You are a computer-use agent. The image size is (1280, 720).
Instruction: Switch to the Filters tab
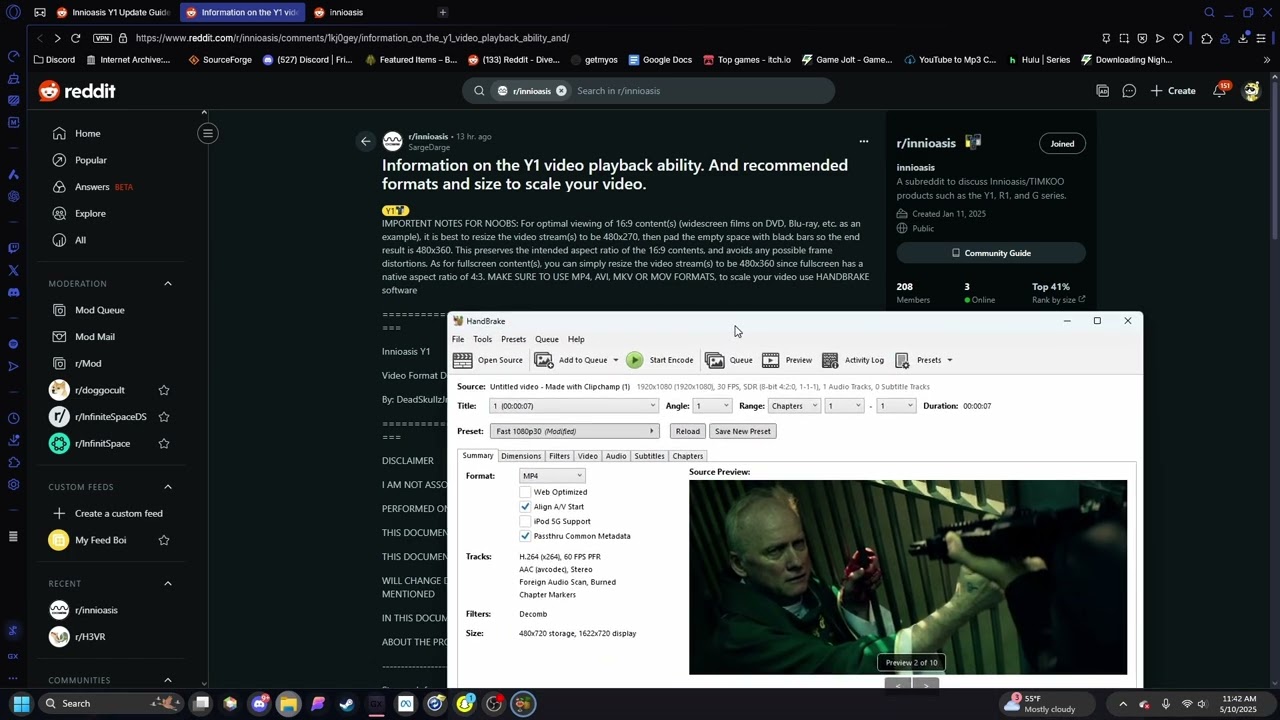(559, 456)
